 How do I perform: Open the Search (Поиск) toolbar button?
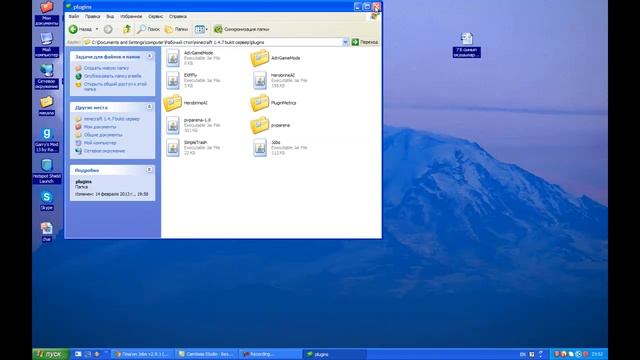pos(148,29)
